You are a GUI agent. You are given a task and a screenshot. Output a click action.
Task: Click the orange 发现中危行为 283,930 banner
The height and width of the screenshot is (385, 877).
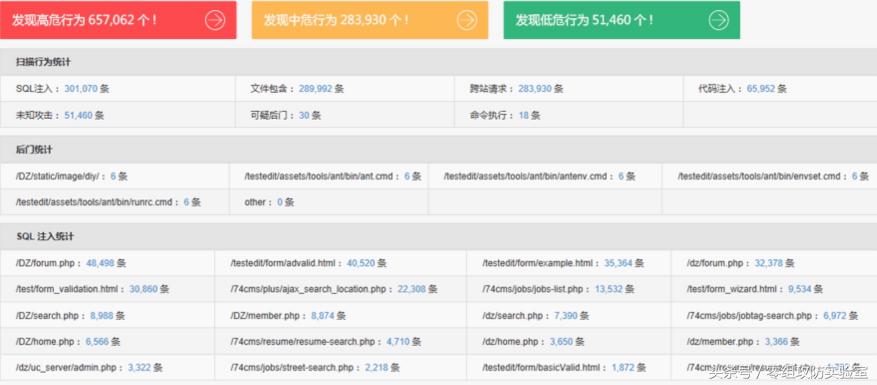click(370, 20)
